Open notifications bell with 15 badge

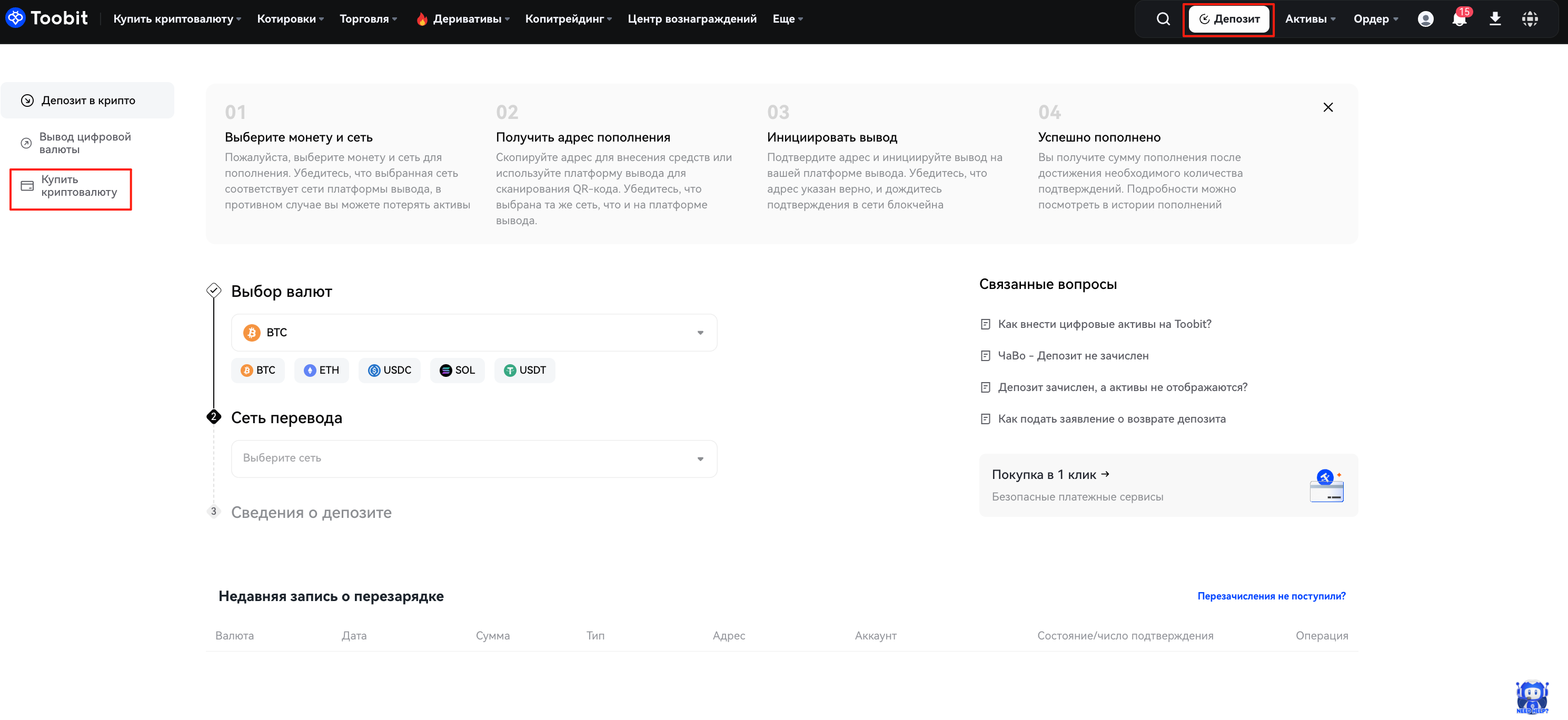pos(1459,19)
